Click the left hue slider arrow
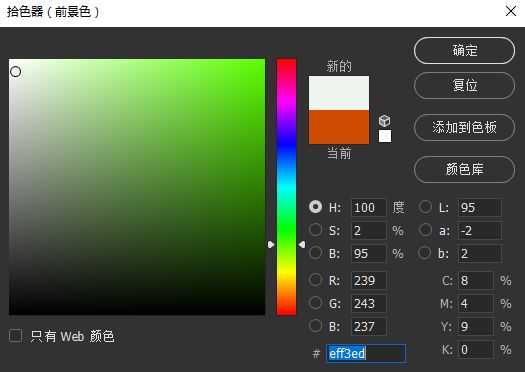Image resolution: width=525 pixels, height=372 pixels. tap(271, 244)
